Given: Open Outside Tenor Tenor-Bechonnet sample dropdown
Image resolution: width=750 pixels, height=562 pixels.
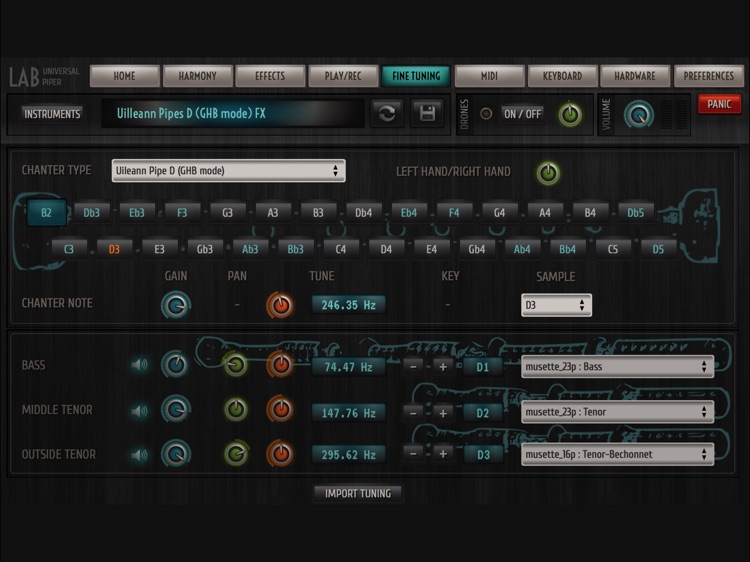Looking at the screenshot, I should click(x=618, y=454).
